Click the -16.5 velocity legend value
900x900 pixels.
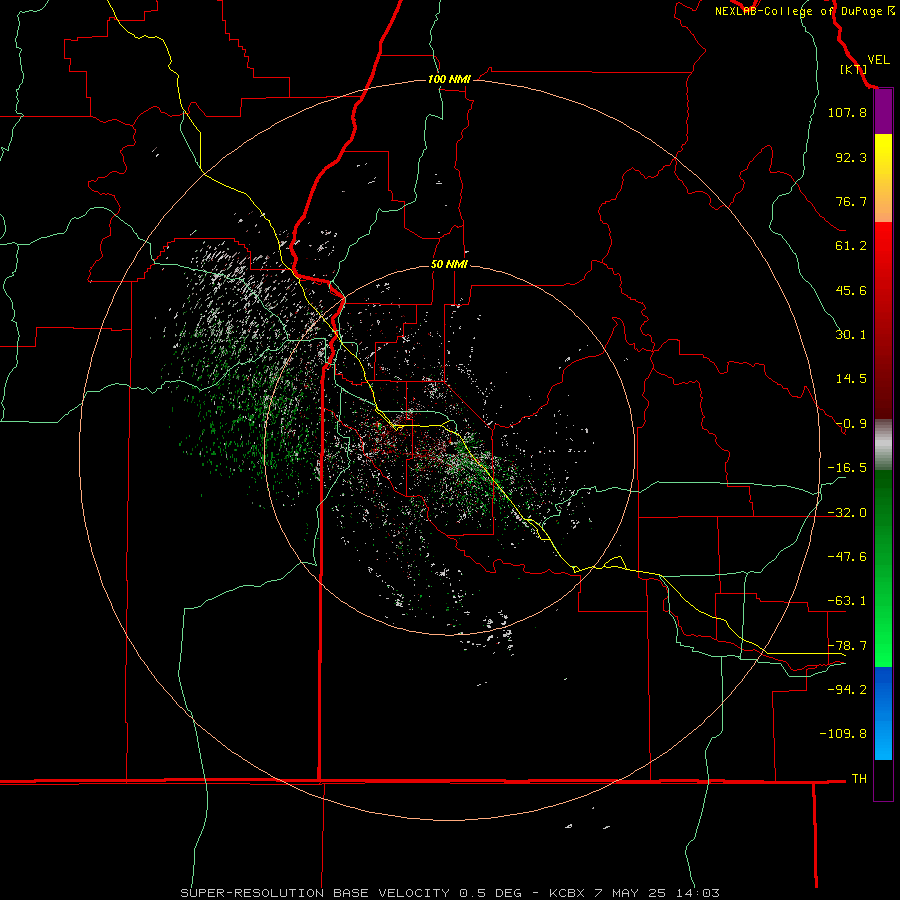[847, 468]
